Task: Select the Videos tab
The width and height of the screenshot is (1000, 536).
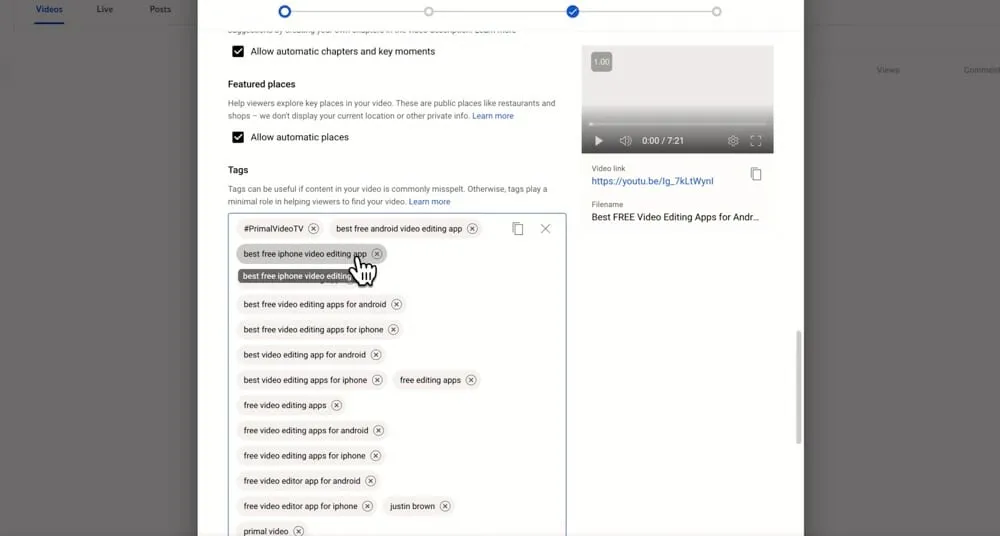Action: point(50,10)
